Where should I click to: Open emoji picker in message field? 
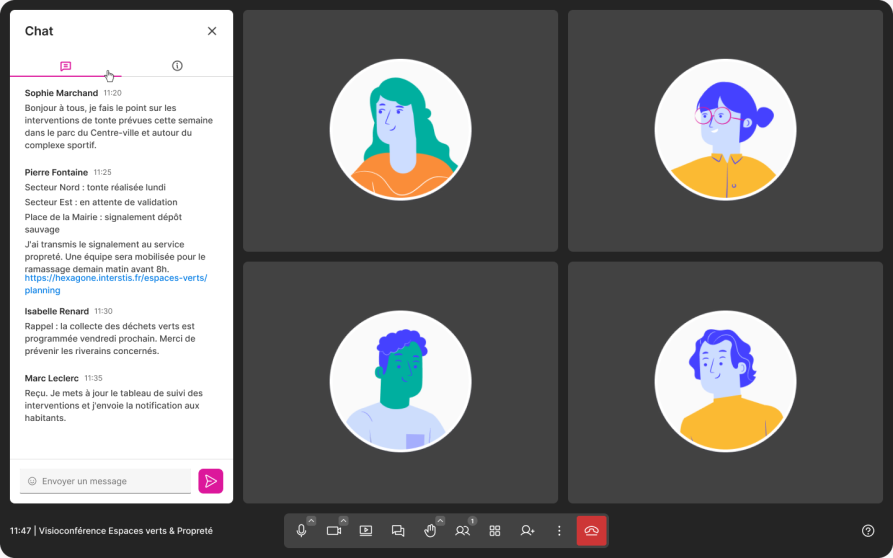[x=32, y=481]
